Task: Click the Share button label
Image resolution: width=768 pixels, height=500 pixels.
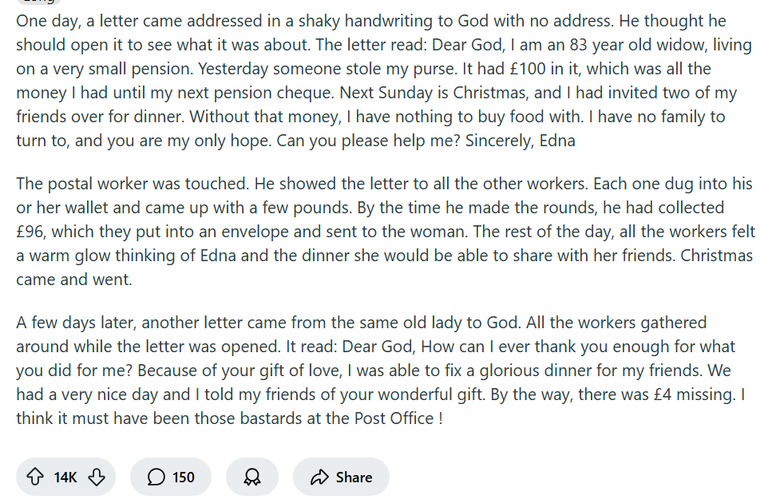Action: (354, 477)
